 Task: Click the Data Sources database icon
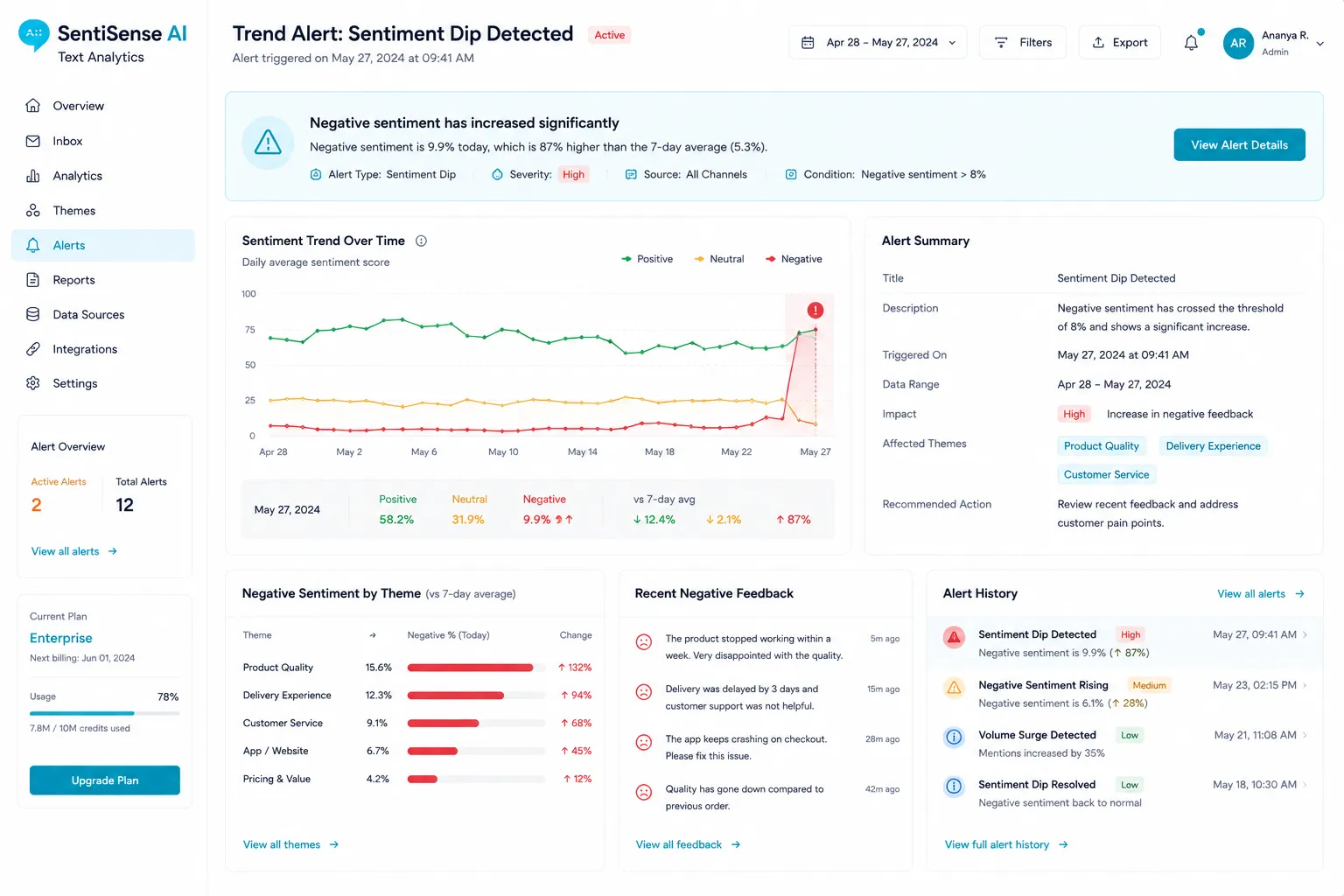33,314
